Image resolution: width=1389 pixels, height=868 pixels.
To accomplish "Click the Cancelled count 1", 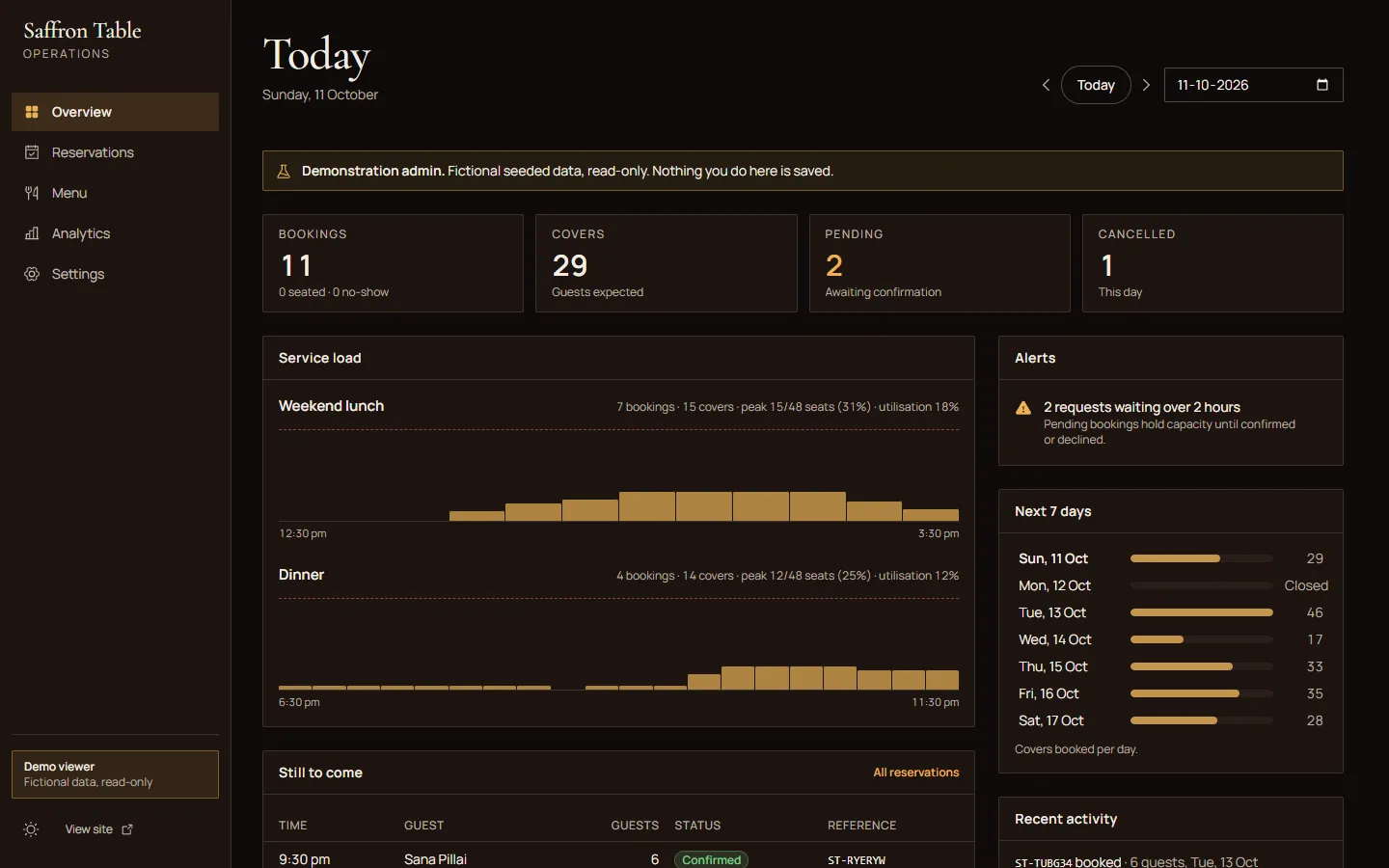I will 1107,265.
